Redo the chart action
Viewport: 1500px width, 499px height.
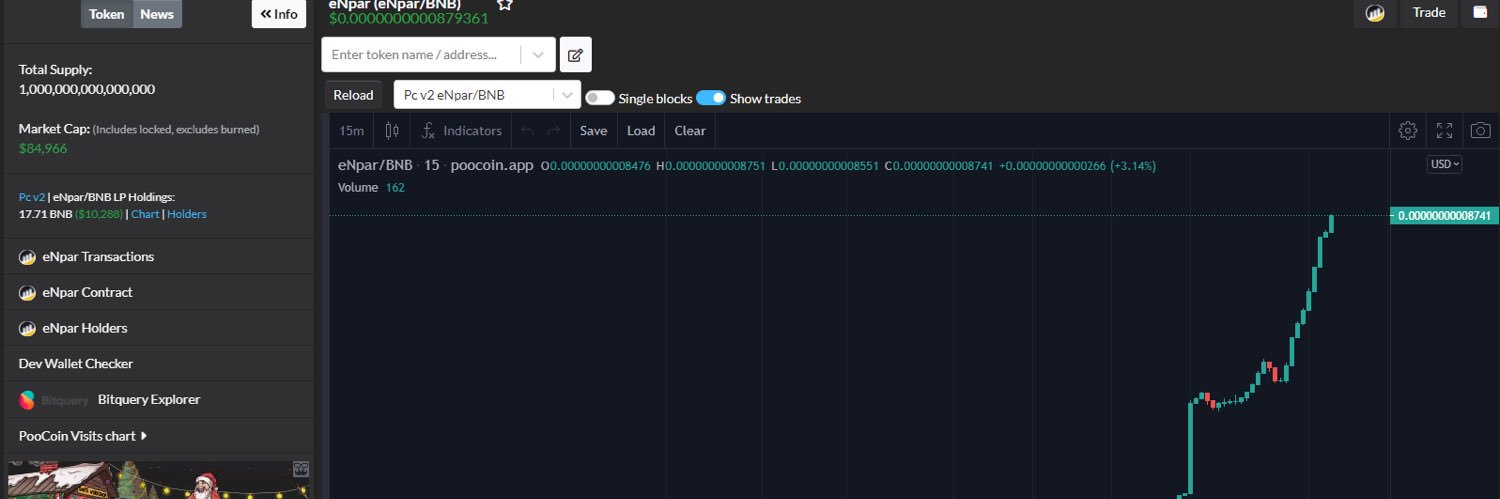coord(553,131)
